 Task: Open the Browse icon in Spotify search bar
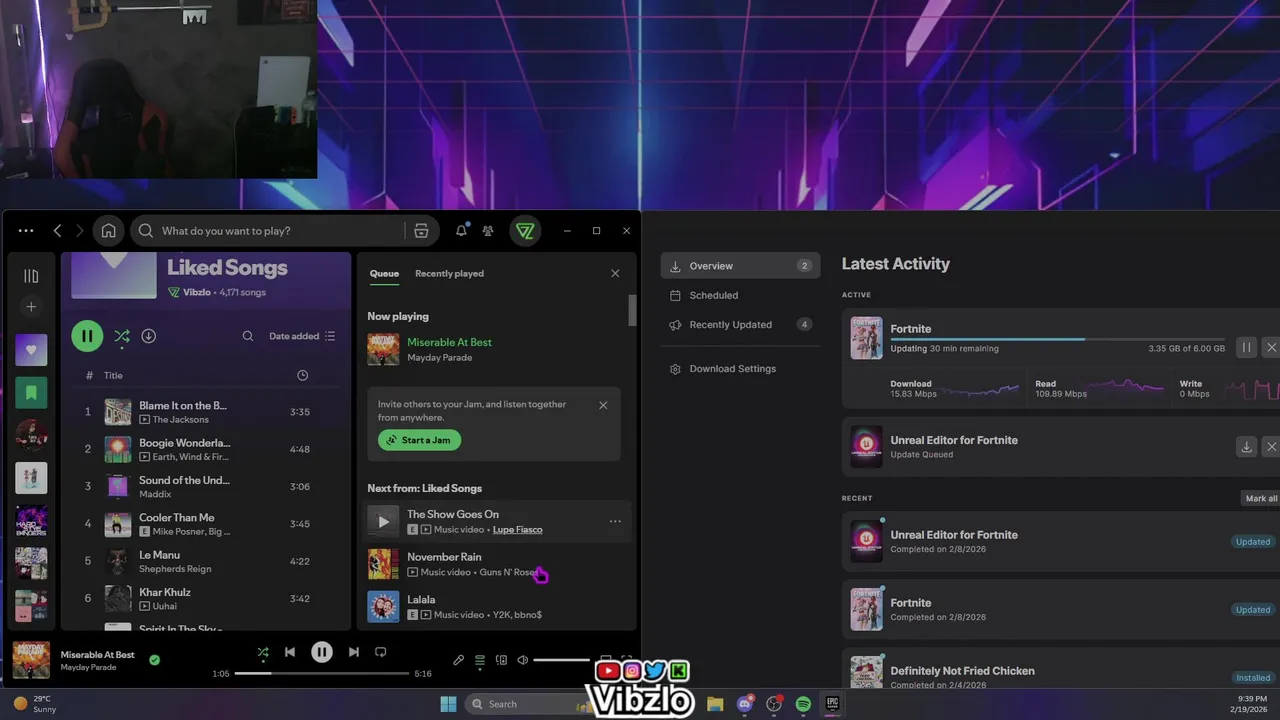click(x=421, y=231)
